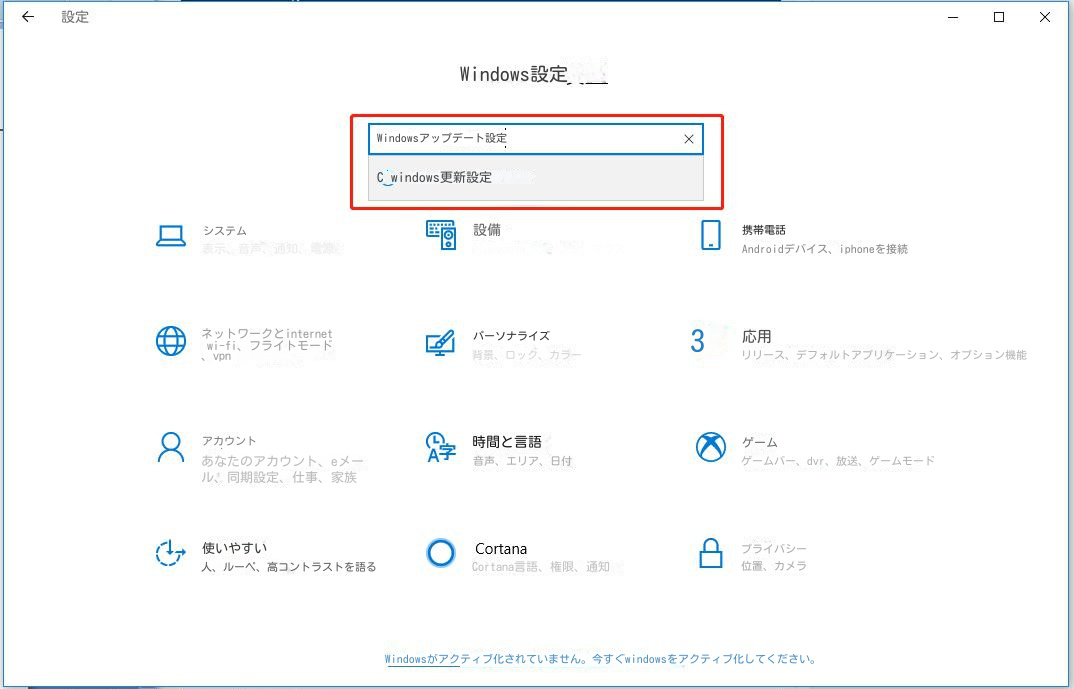The width and height of the screenshot is (1074, 689).
Task: Open the network globe icon
Action: (x=171, y=340)
